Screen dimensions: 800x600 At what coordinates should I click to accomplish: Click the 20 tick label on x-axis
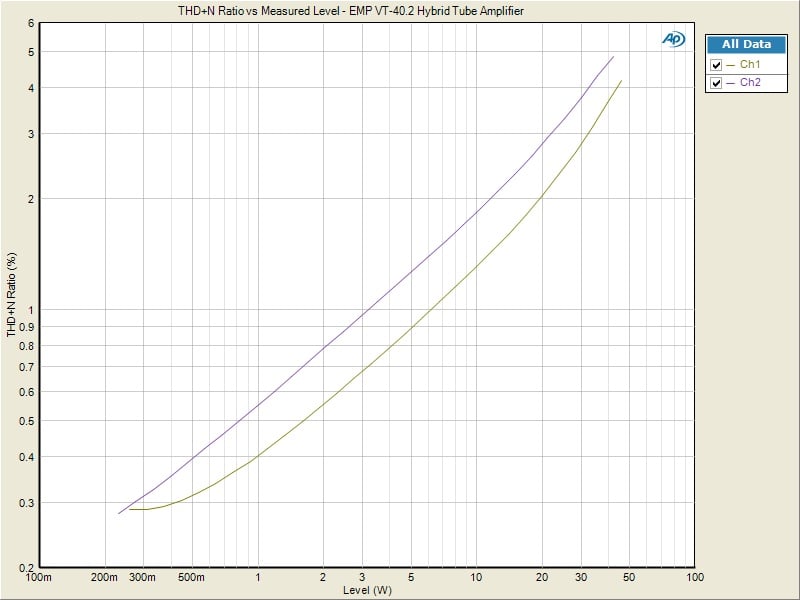click(x=541, y=578)
